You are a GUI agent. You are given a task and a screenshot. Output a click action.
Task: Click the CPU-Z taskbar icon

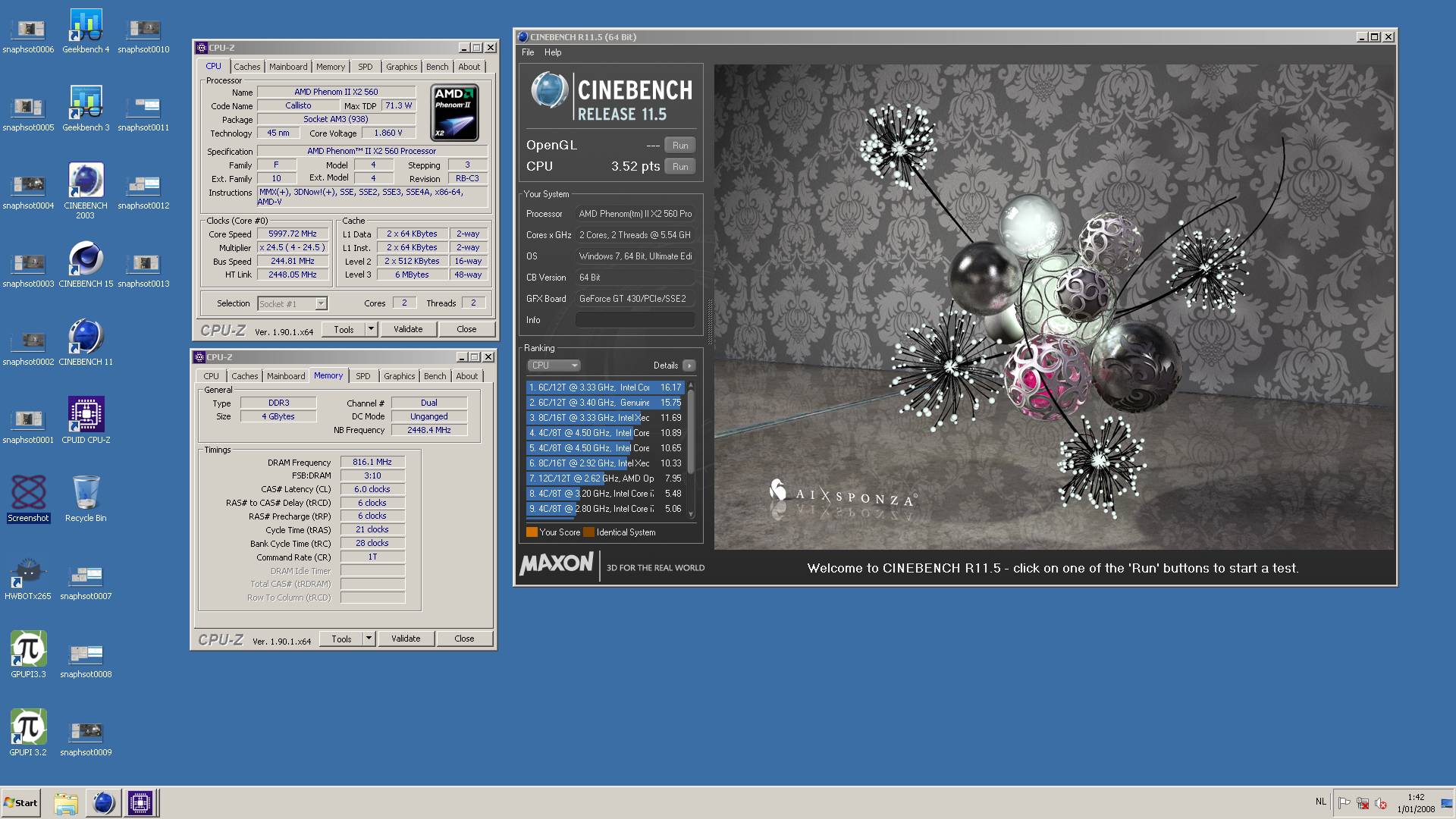pyautogui.click(x=140, y=802)
